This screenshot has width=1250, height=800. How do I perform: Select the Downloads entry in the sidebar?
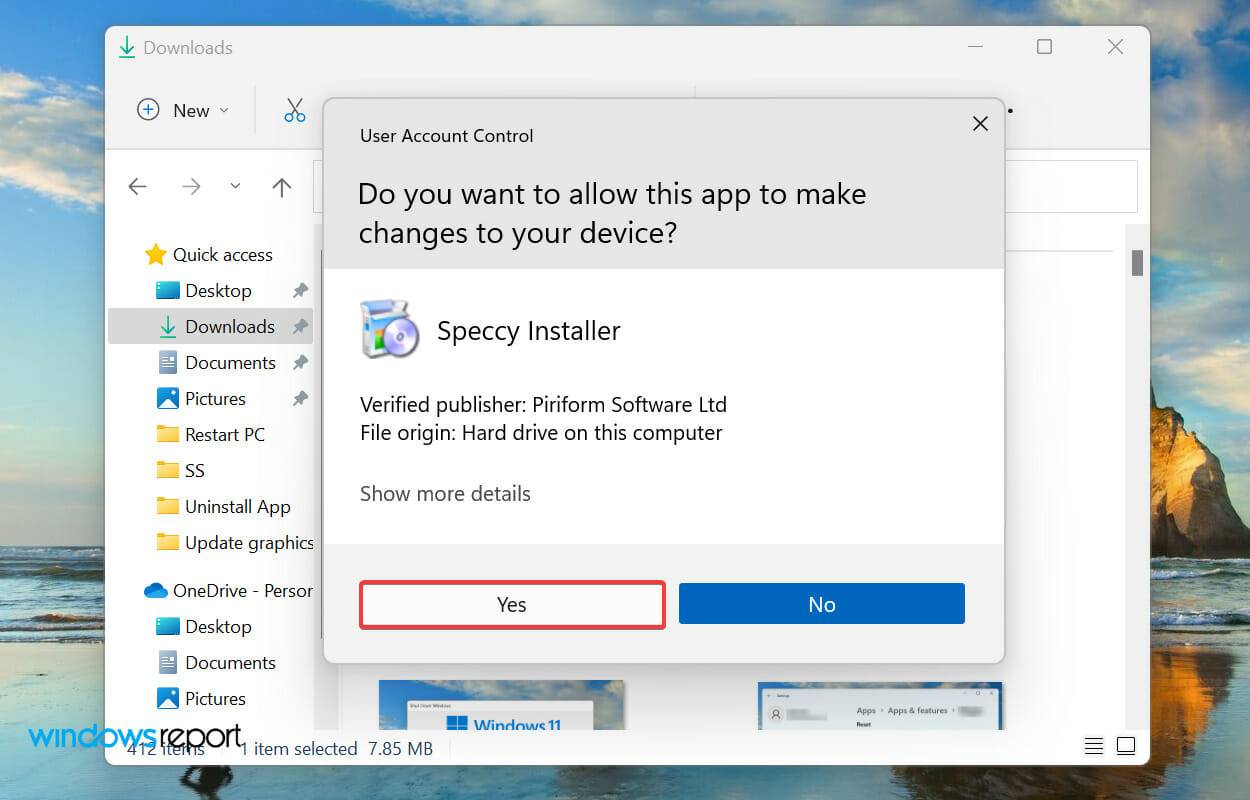(x=229, y=326)
